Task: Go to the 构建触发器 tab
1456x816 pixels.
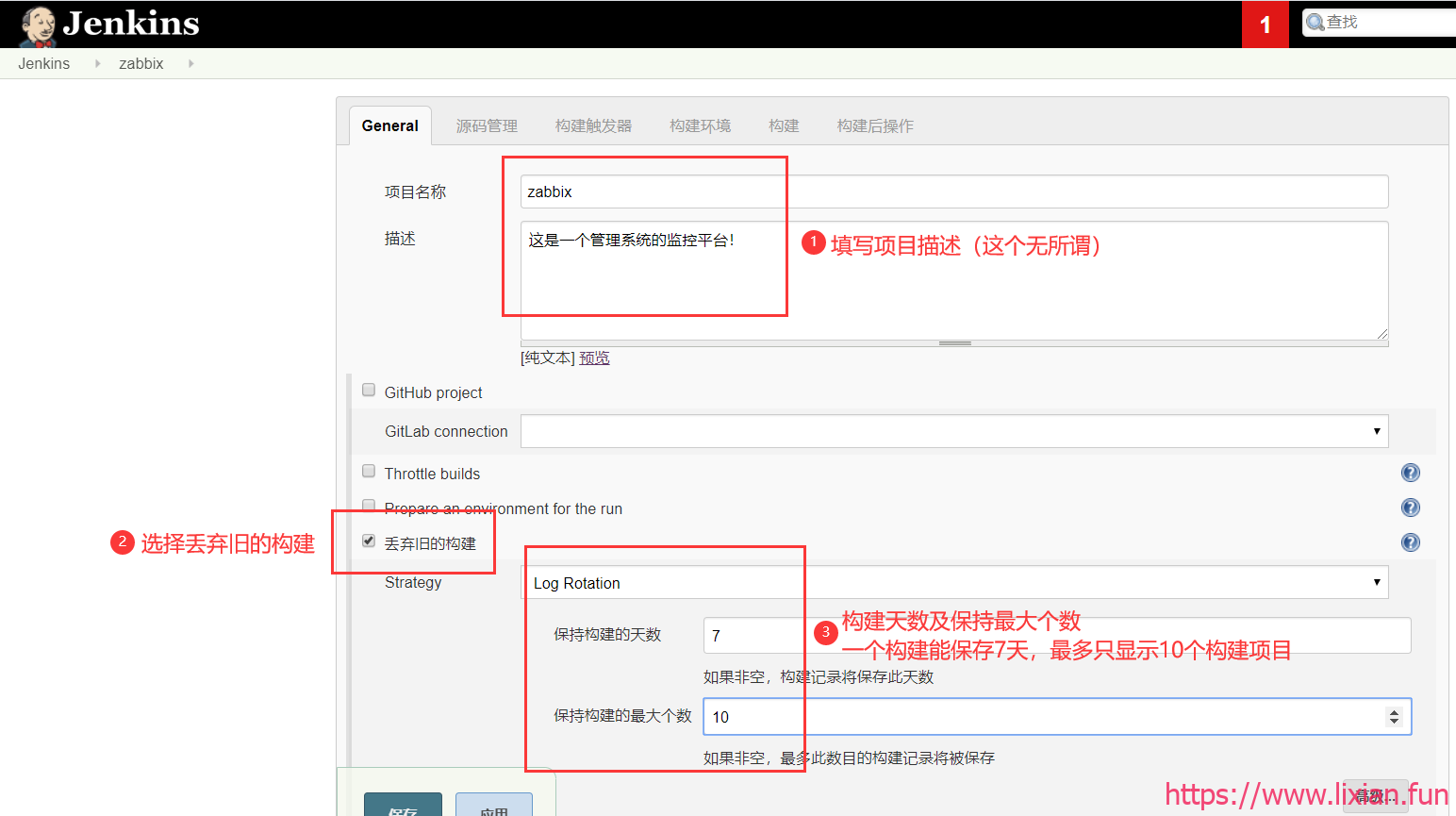Action: [x=593, y=125]
